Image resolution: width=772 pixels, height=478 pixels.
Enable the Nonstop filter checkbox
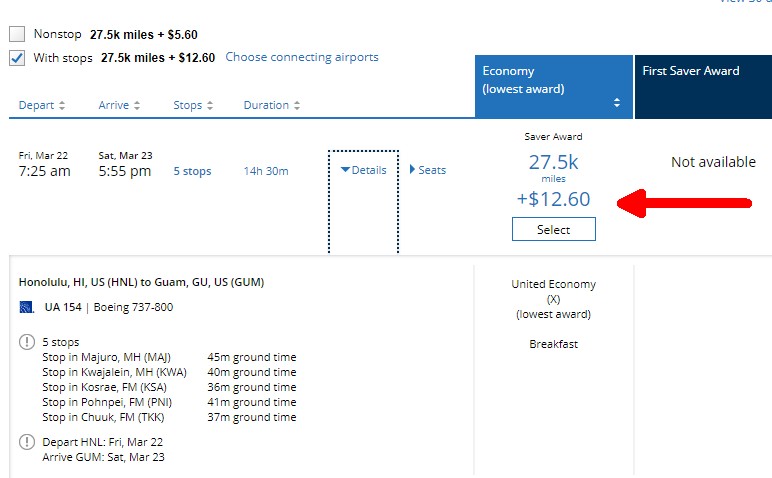point(17,34)
